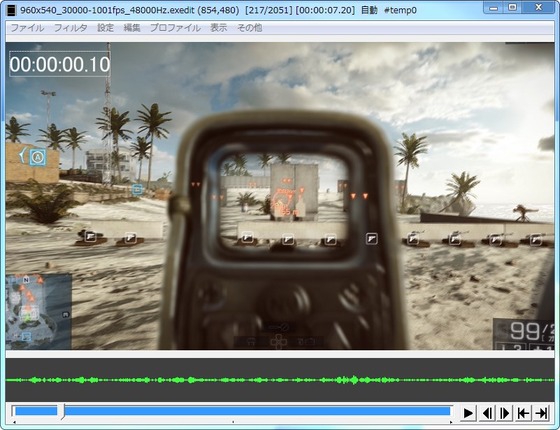Open the 表示 menu
The image size is (560, 430).
point(219,28)
